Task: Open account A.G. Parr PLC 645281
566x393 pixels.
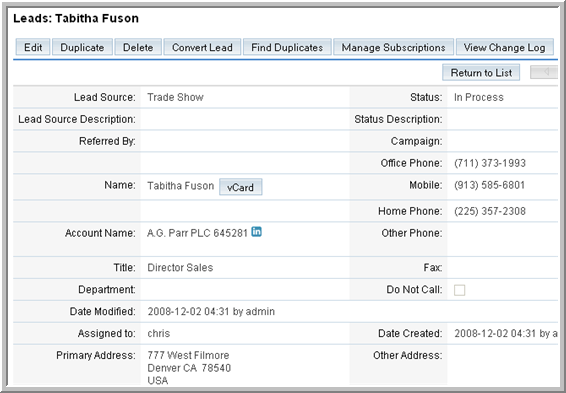Action: coord(197,233)
